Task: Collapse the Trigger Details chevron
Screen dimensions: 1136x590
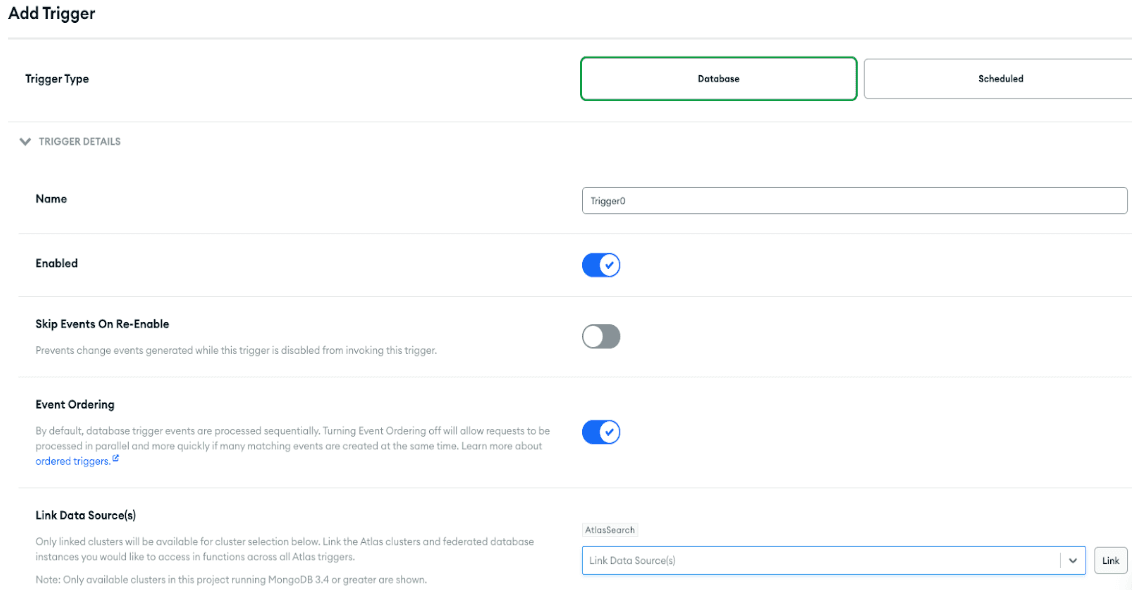Action: click(x=25, y=142)
